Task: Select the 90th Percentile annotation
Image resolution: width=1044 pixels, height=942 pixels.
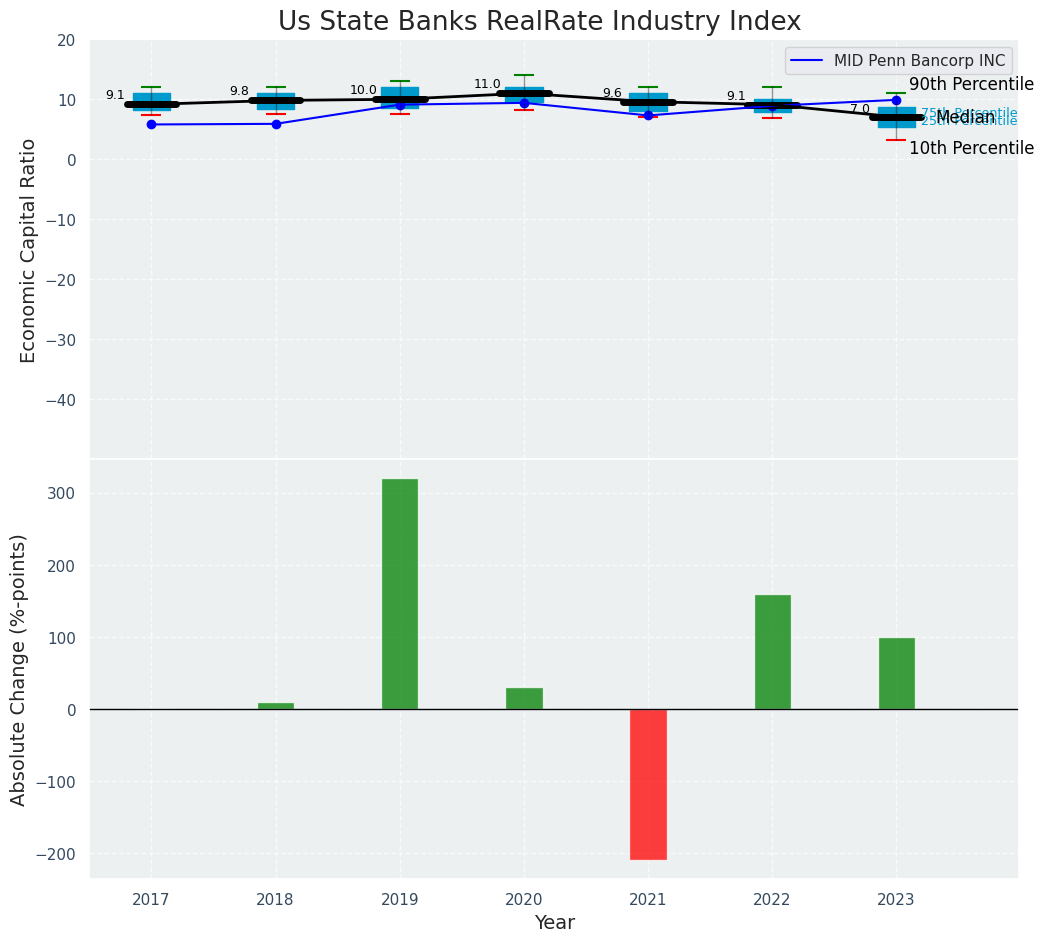Action: (x=971, y=84)
